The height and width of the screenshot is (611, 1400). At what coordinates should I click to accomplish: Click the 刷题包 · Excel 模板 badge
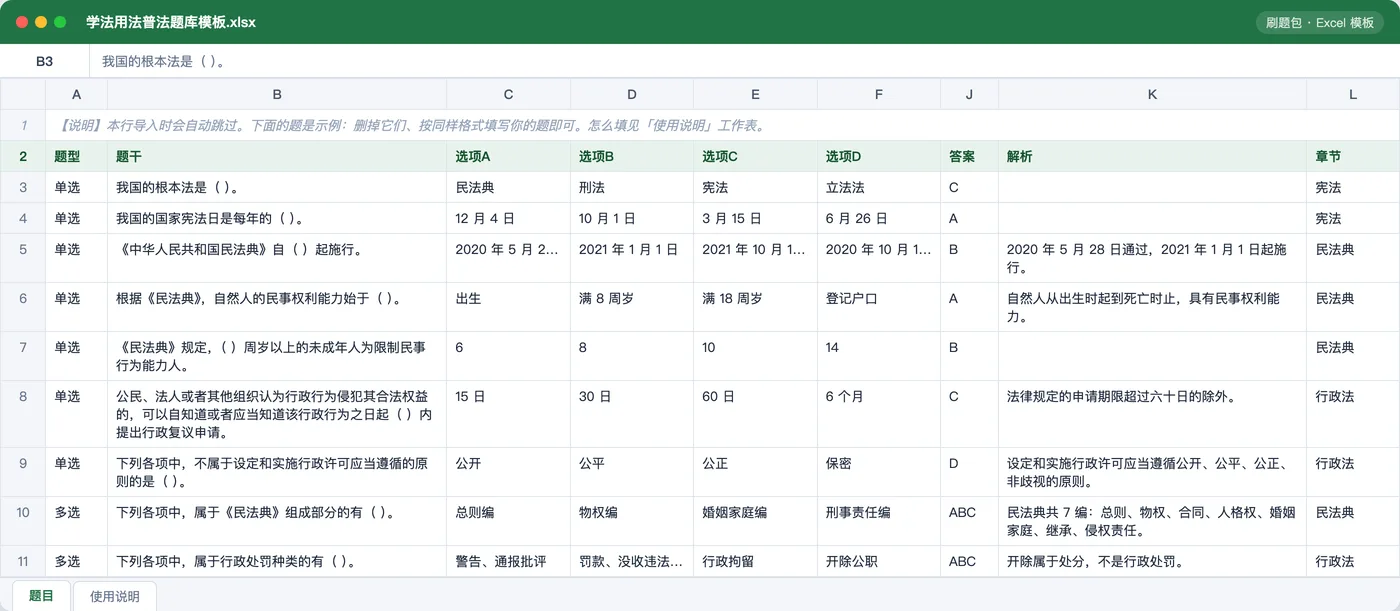click(1319, 22)
